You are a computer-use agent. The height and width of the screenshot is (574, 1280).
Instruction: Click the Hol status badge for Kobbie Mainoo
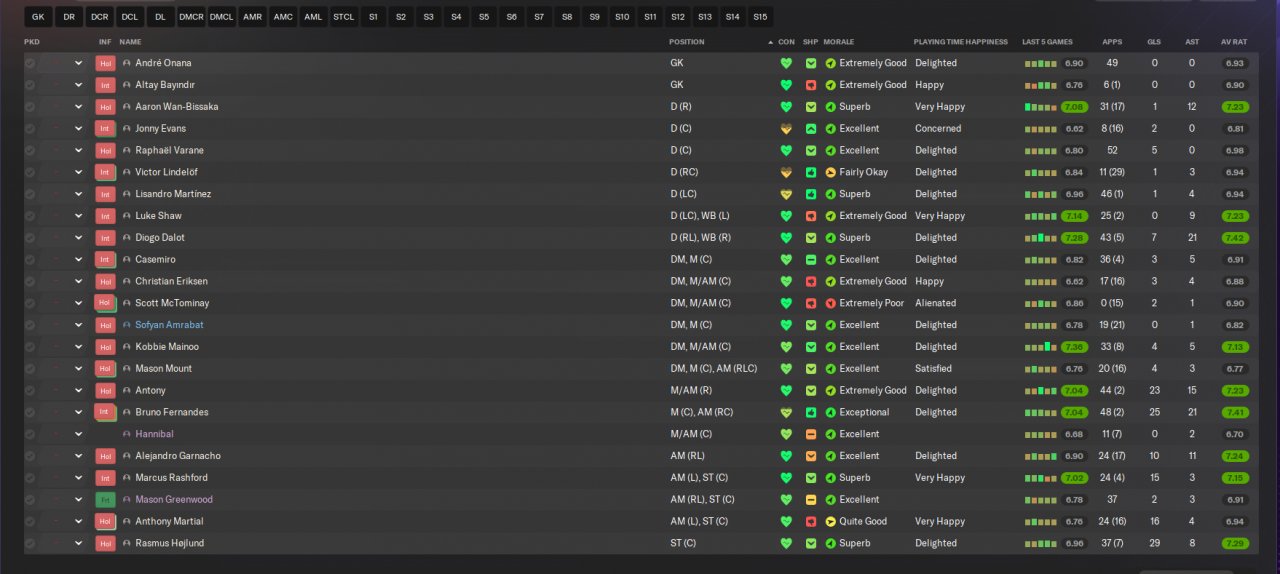tap(105, 347)
